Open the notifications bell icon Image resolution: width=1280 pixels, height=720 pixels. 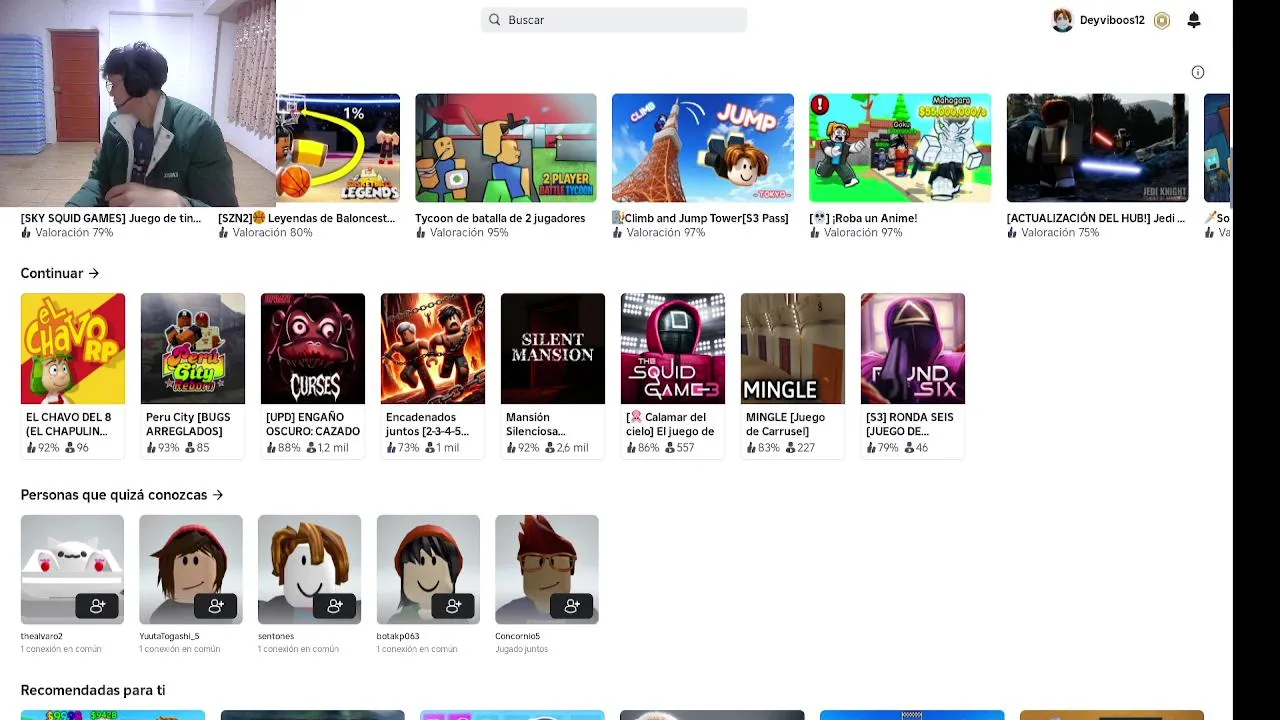point(1194,20)
